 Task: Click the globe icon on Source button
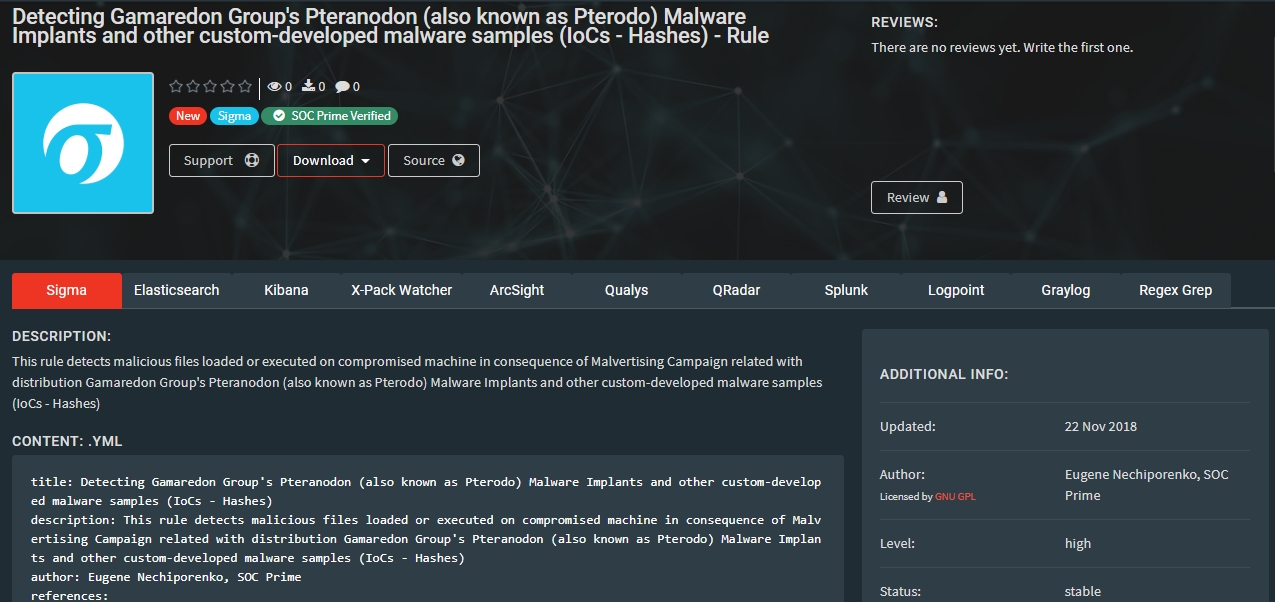(x=459, y=161)
